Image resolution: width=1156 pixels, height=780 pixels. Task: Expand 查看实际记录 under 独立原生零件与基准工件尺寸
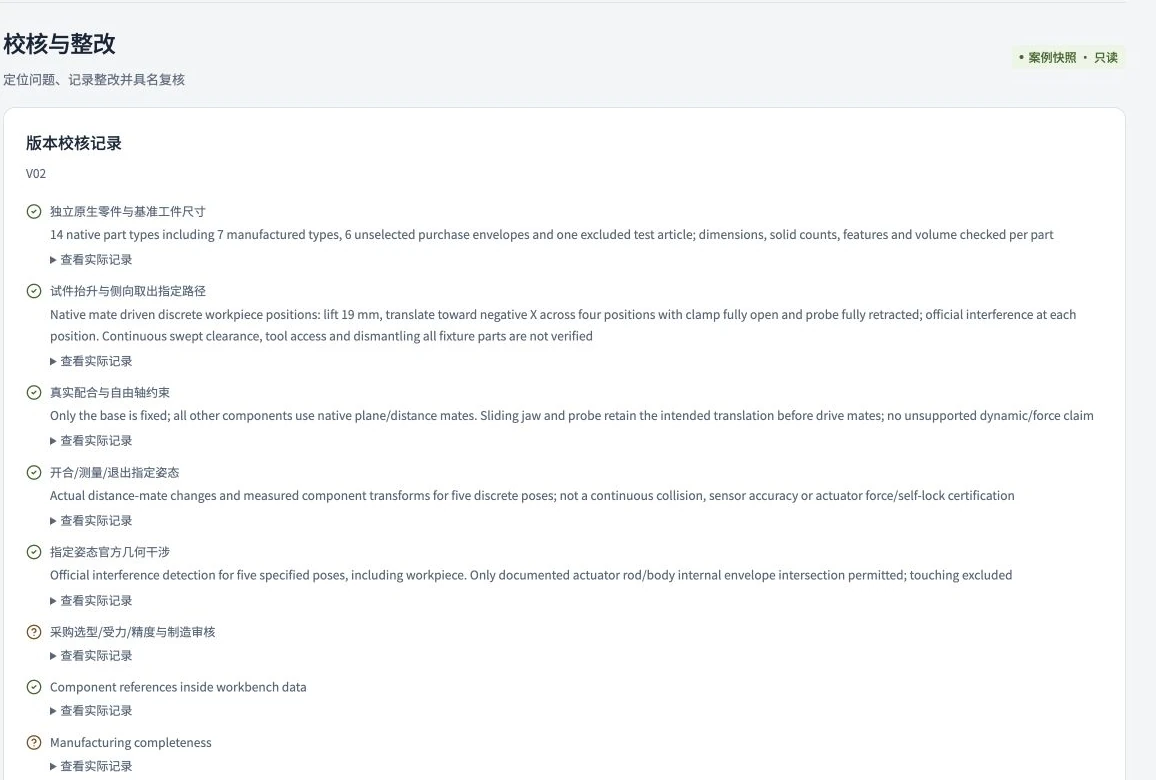[x=91, y=260]
